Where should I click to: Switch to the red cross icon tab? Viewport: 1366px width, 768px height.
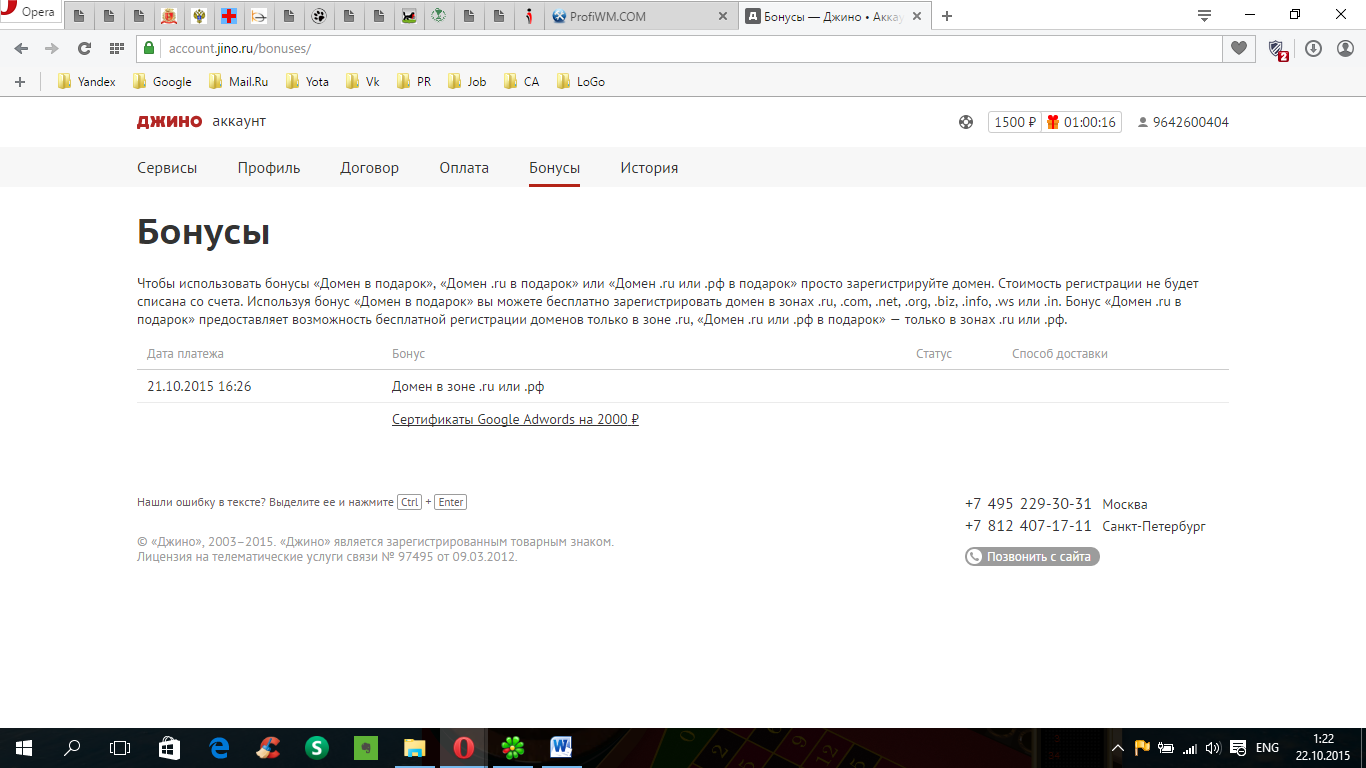[229, 16]
